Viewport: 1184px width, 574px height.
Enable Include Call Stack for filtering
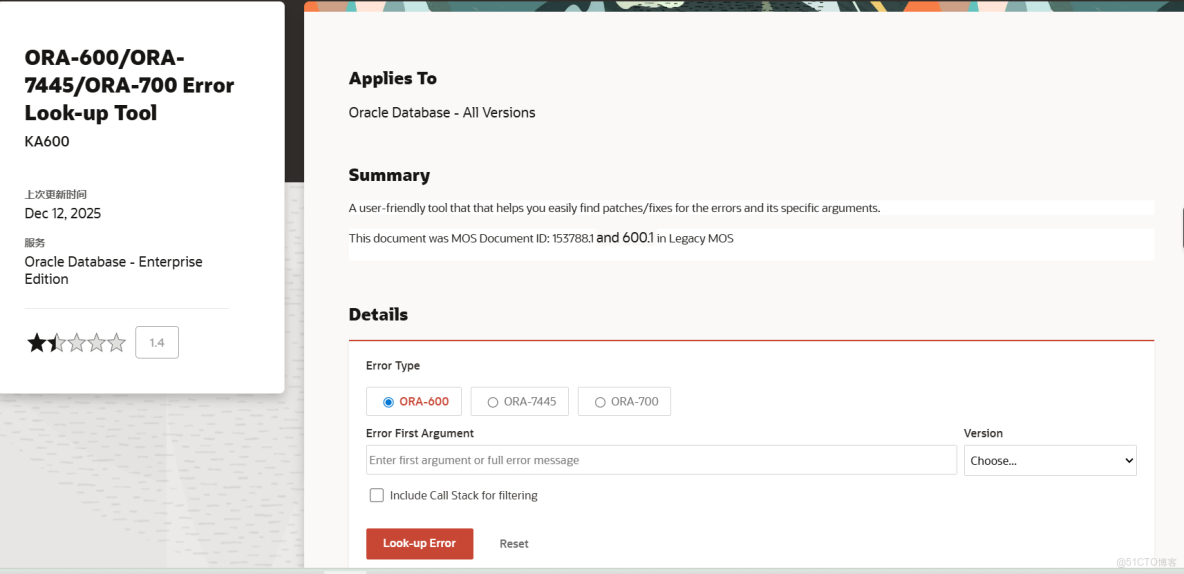pos(377,495)
